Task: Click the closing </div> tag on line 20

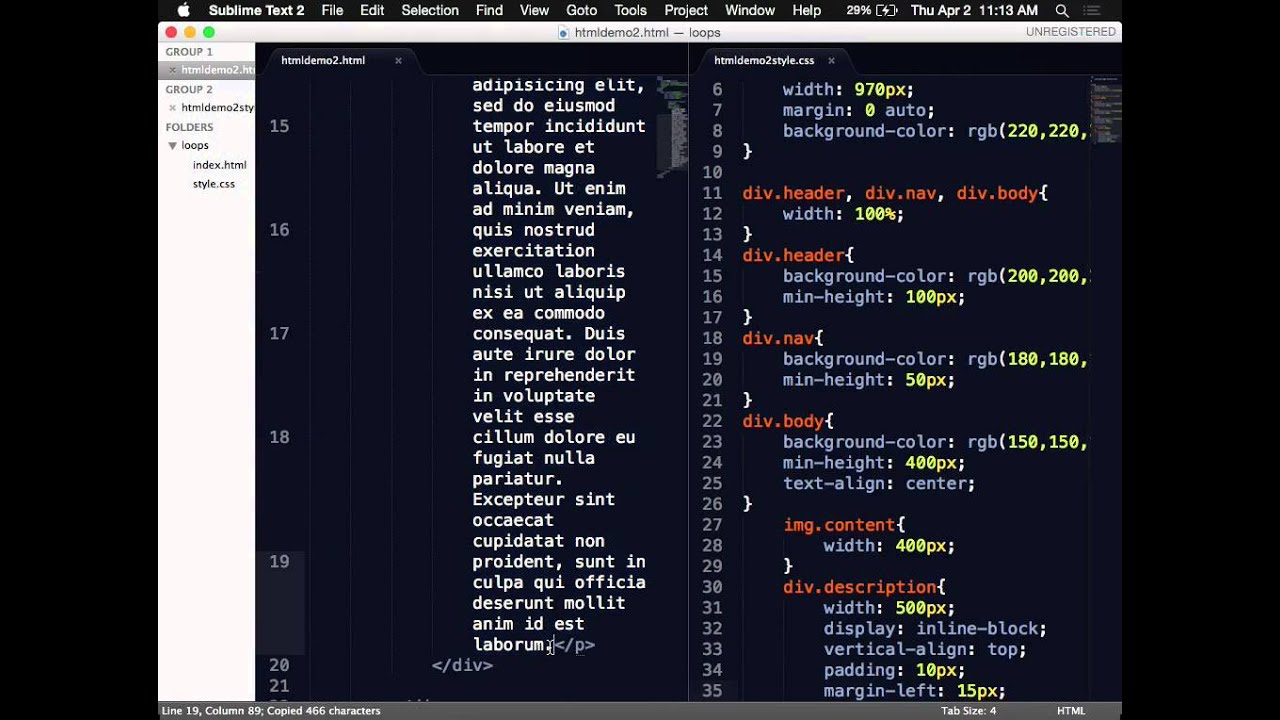Action: (462, 665)
